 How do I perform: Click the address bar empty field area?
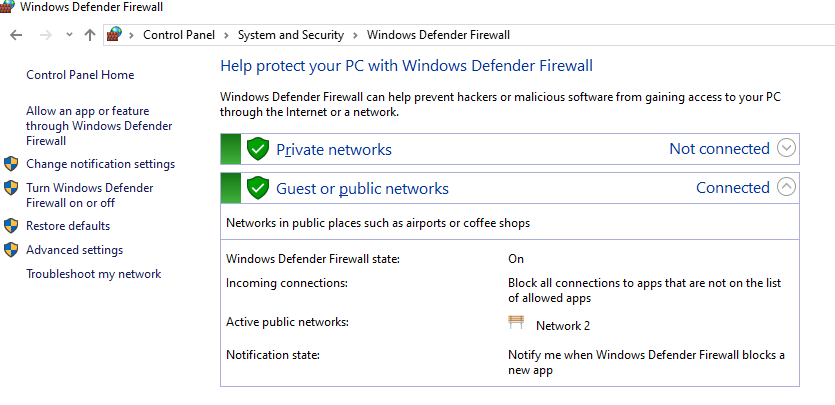click(x=671, y=35)
